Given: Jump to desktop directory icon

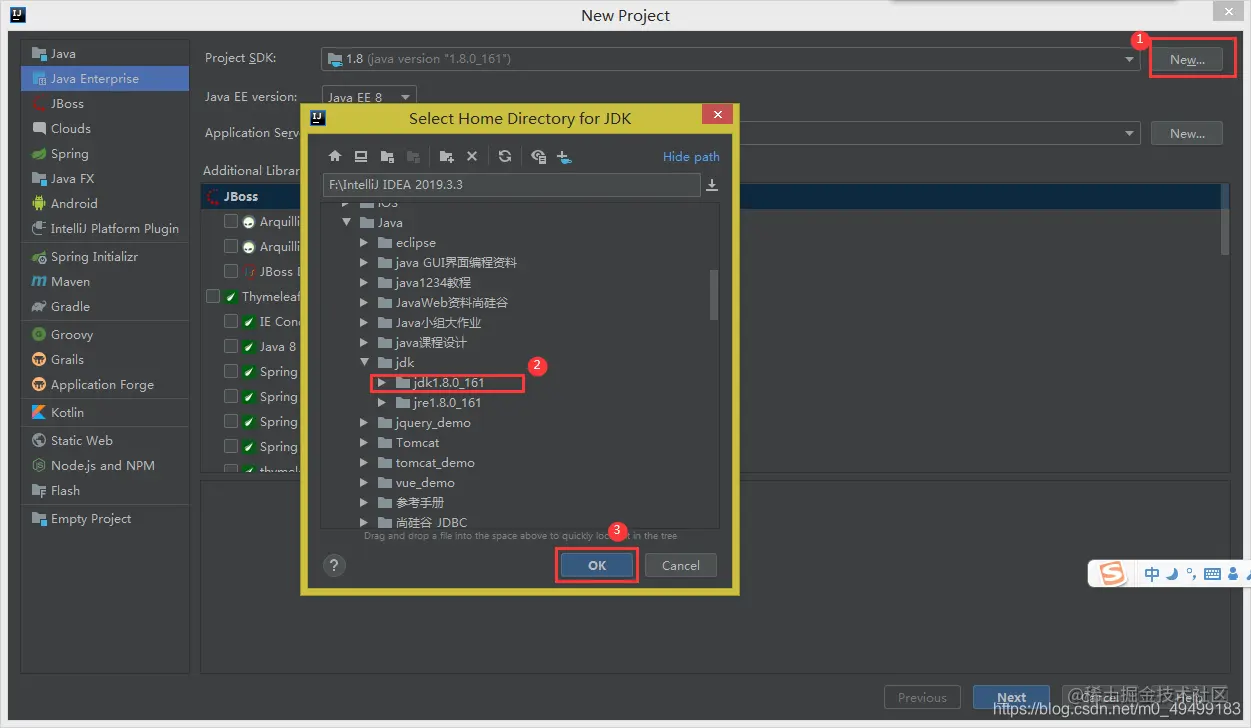Looking at the screenshot, I should [x=361, y=157].
